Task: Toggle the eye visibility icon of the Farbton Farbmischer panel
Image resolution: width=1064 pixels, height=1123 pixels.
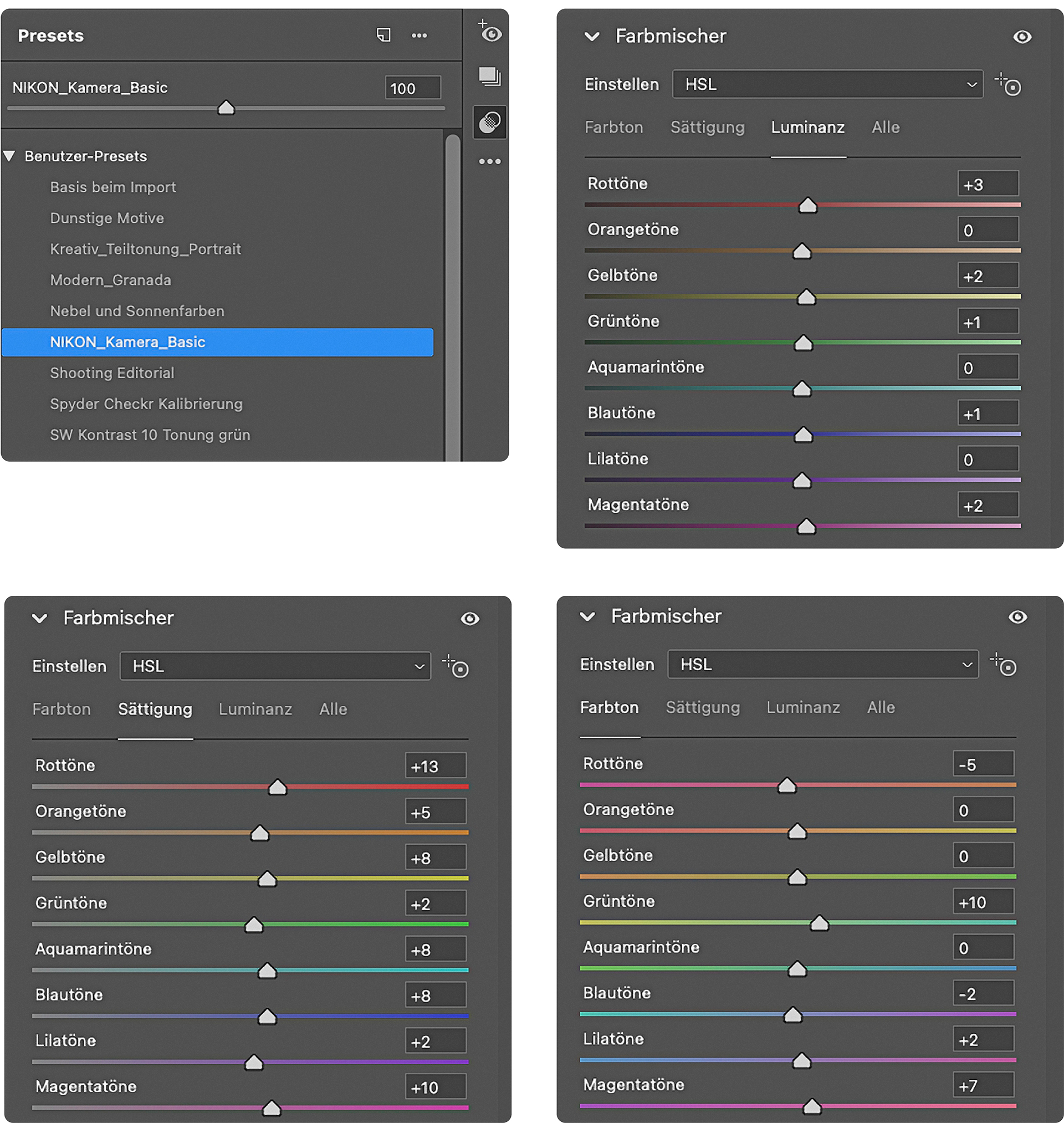Action: click(x=1017, y=616)
